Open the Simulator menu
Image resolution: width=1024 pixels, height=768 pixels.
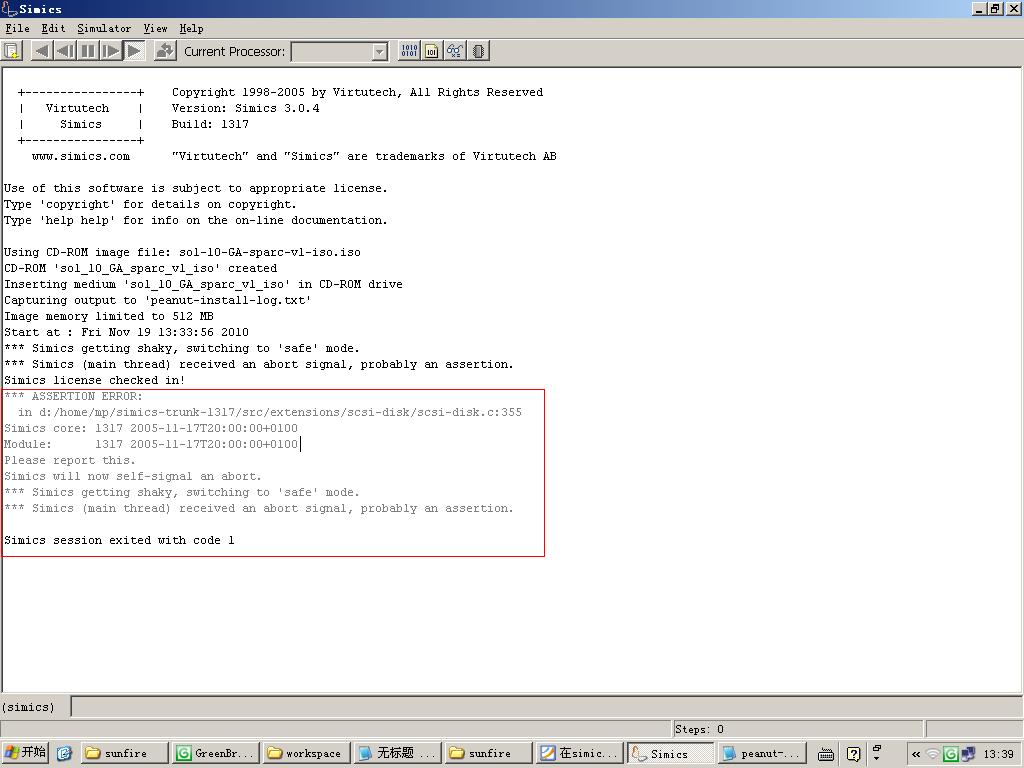104,29
